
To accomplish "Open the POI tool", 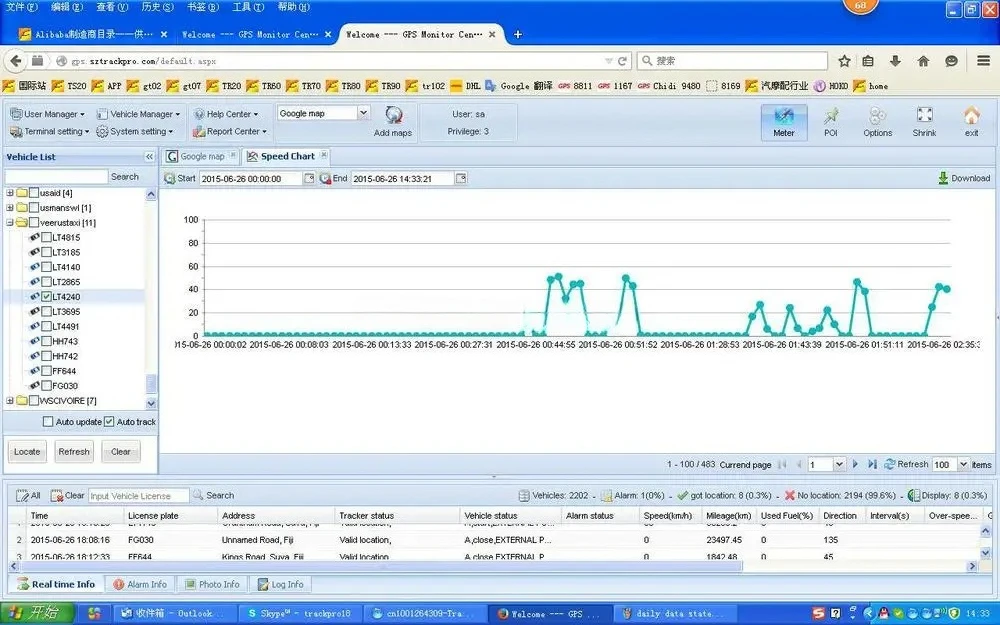I will 830,121.
